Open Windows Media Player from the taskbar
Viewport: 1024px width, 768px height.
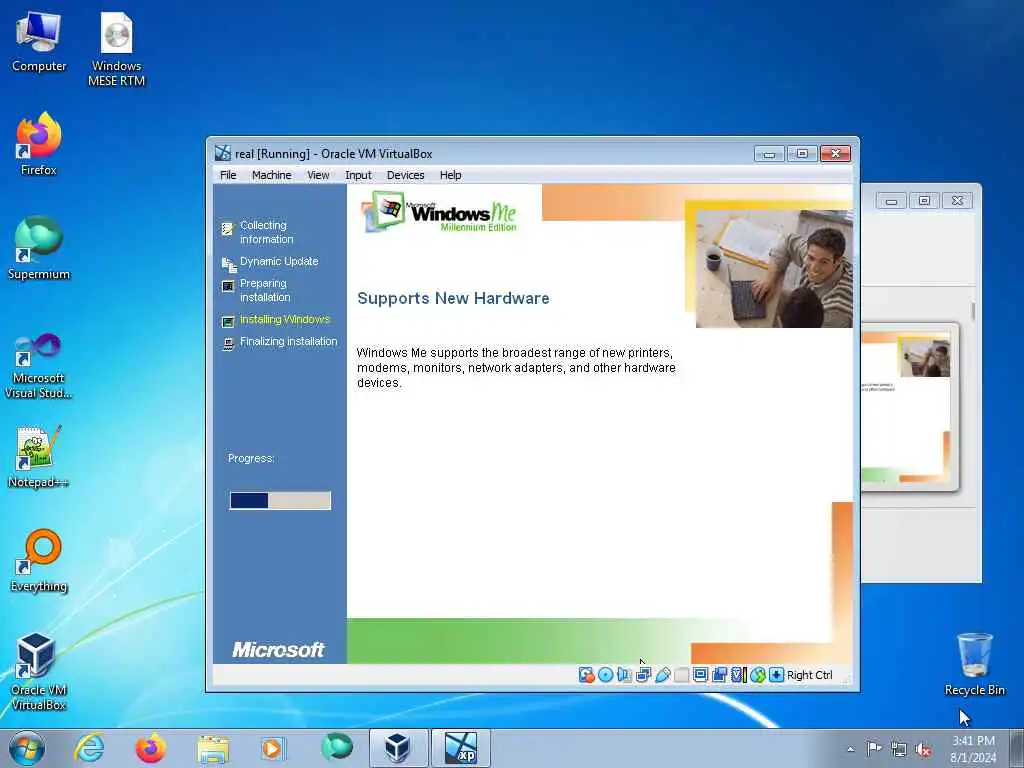(272, 748)
